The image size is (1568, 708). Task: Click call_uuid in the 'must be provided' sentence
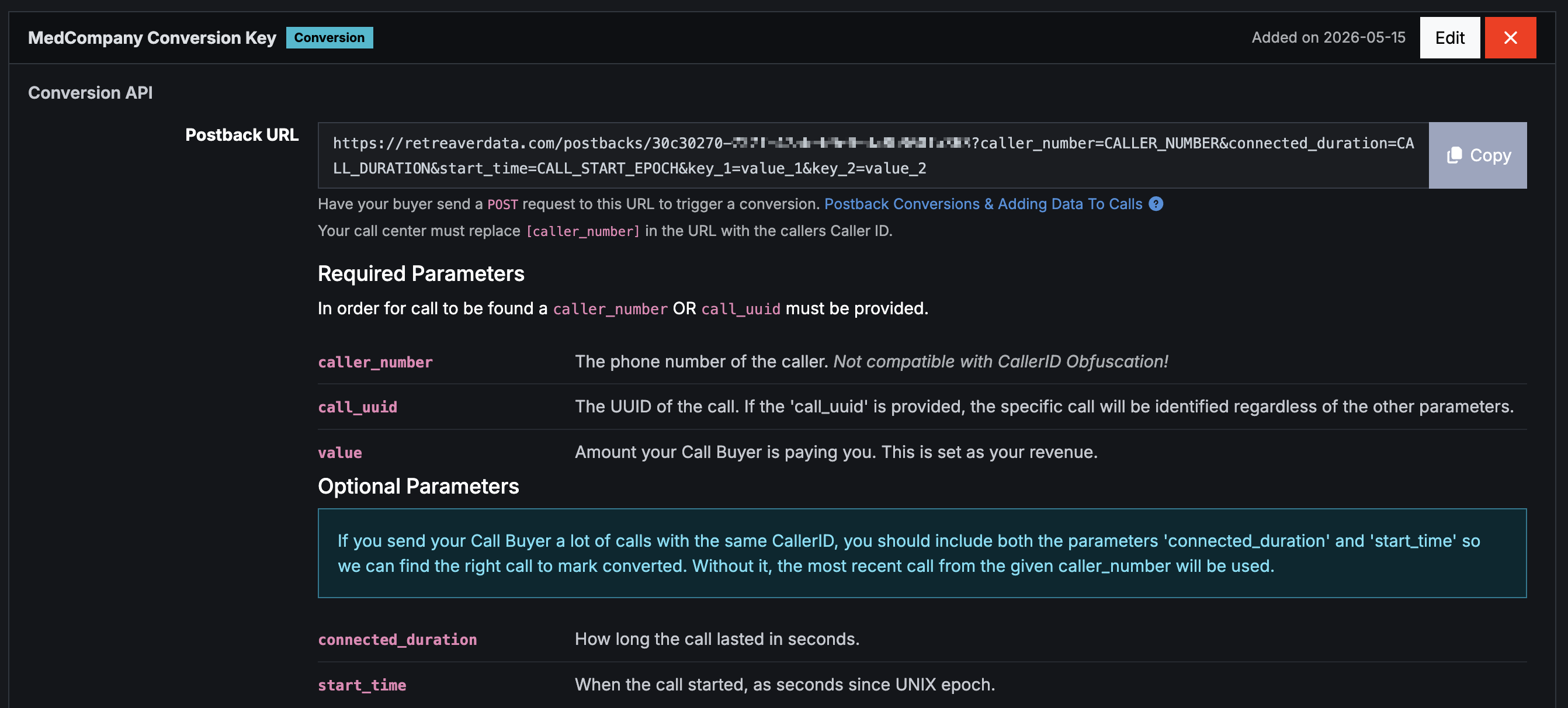(740, 309)
